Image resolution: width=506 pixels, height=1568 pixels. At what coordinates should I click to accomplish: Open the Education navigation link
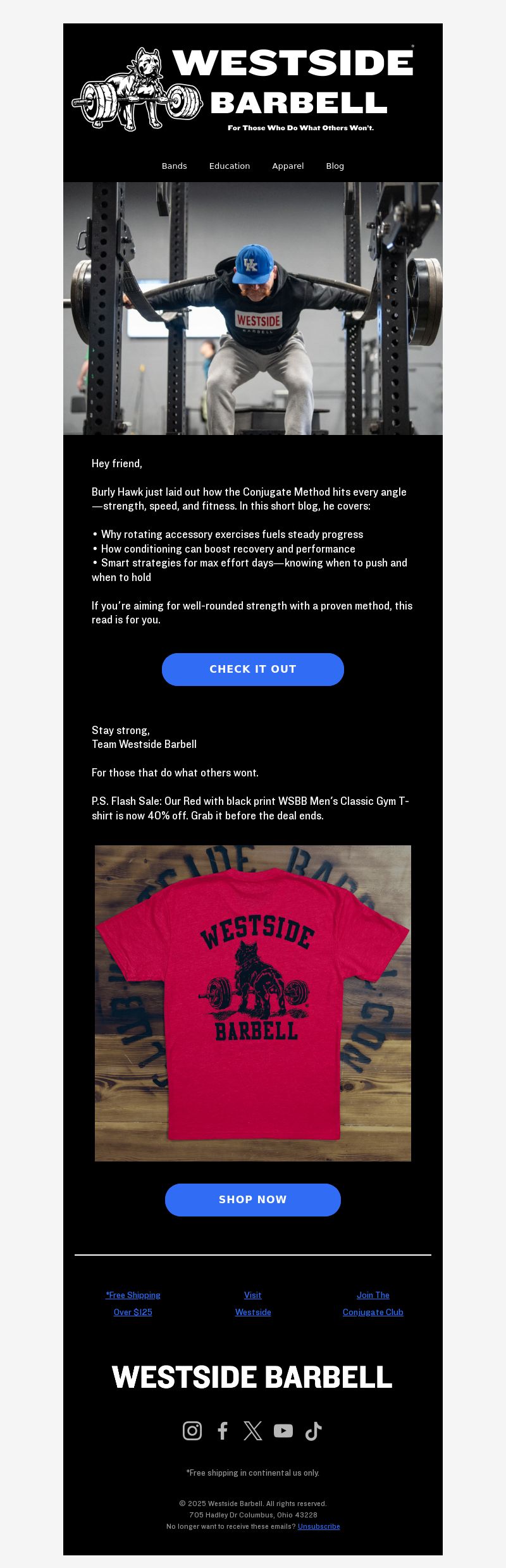coord(230,166)
